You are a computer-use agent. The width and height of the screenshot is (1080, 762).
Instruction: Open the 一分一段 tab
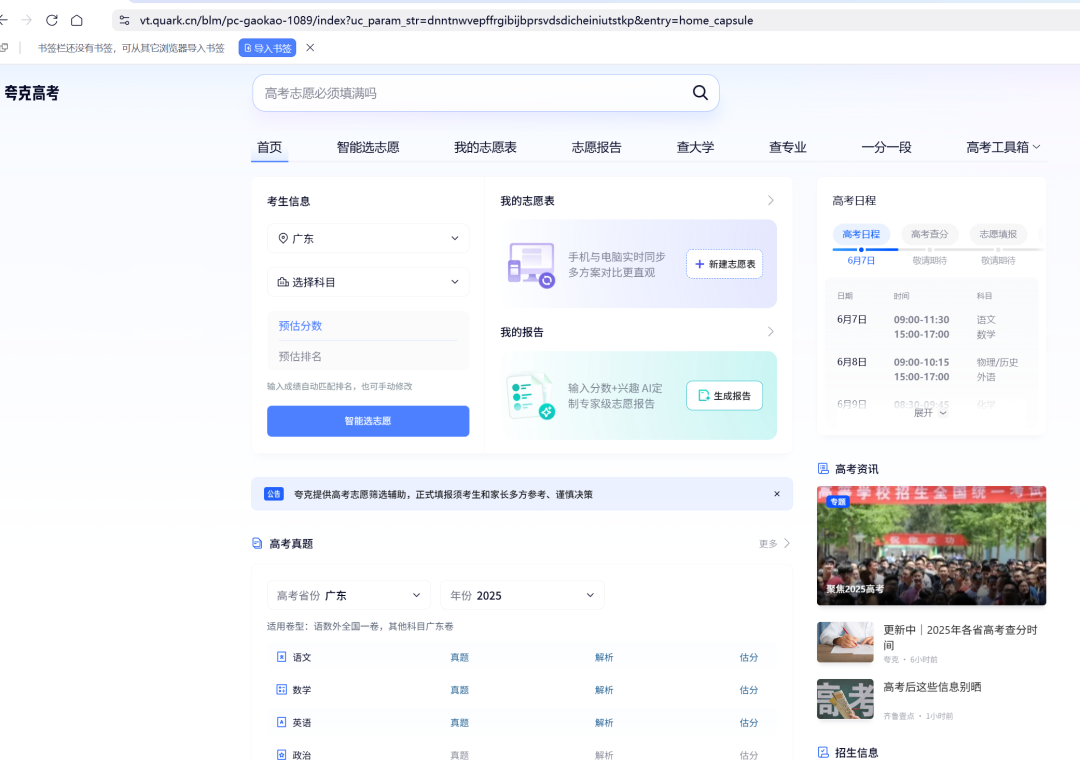(886, 147)
